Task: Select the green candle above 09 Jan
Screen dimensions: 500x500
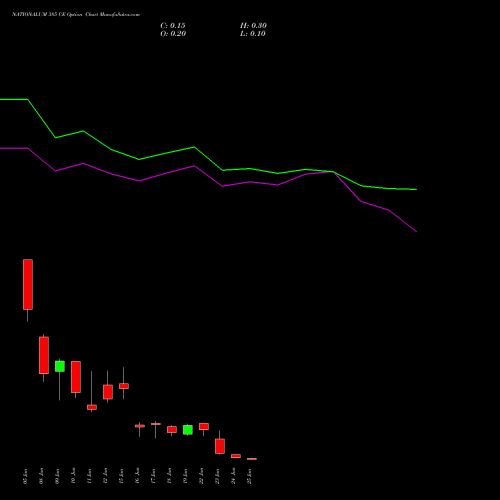Action: pos(60,366)
